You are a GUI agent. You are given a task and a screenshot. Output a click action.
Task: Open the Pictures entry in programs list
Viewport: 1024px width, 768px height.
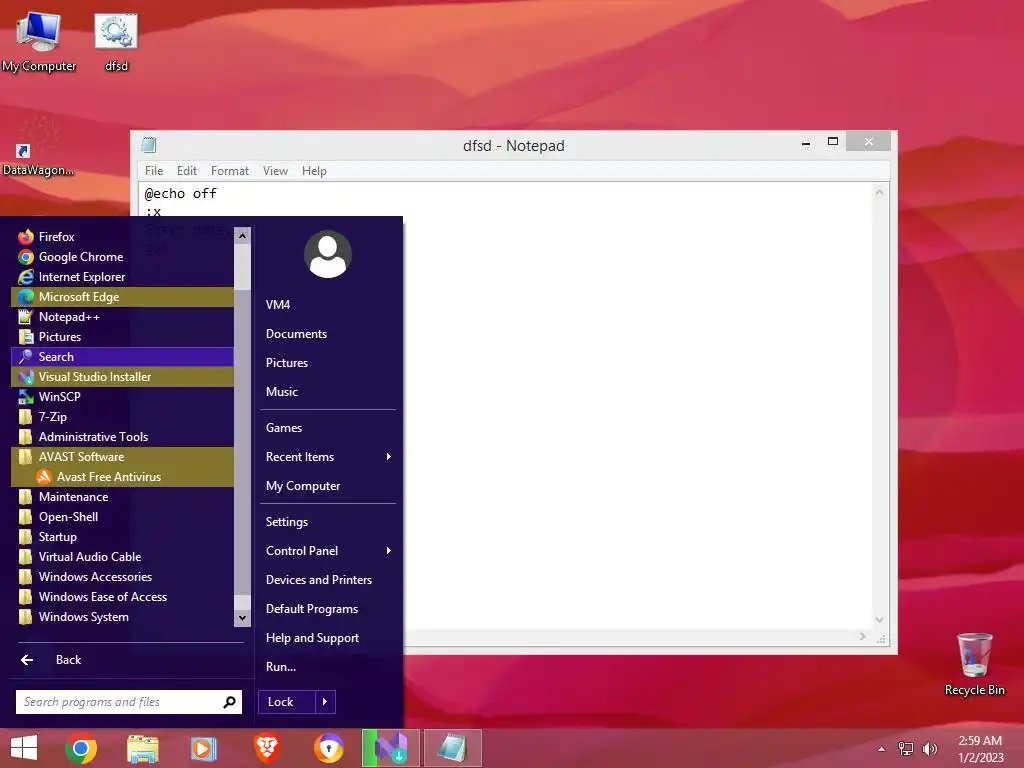point(122,337)
